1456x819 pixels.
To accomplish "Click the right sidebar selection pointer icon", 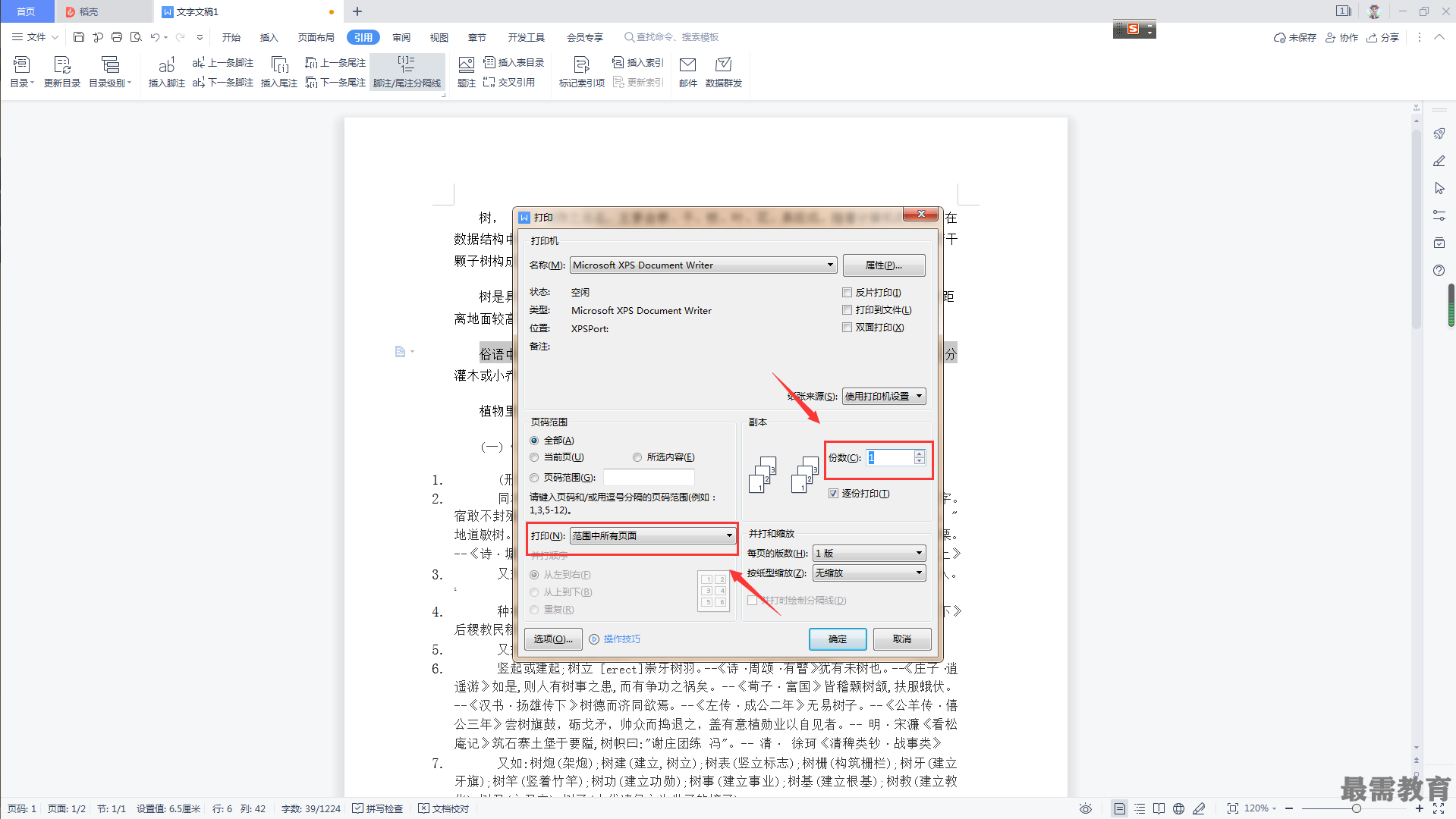I will (x=1439, y=189).
